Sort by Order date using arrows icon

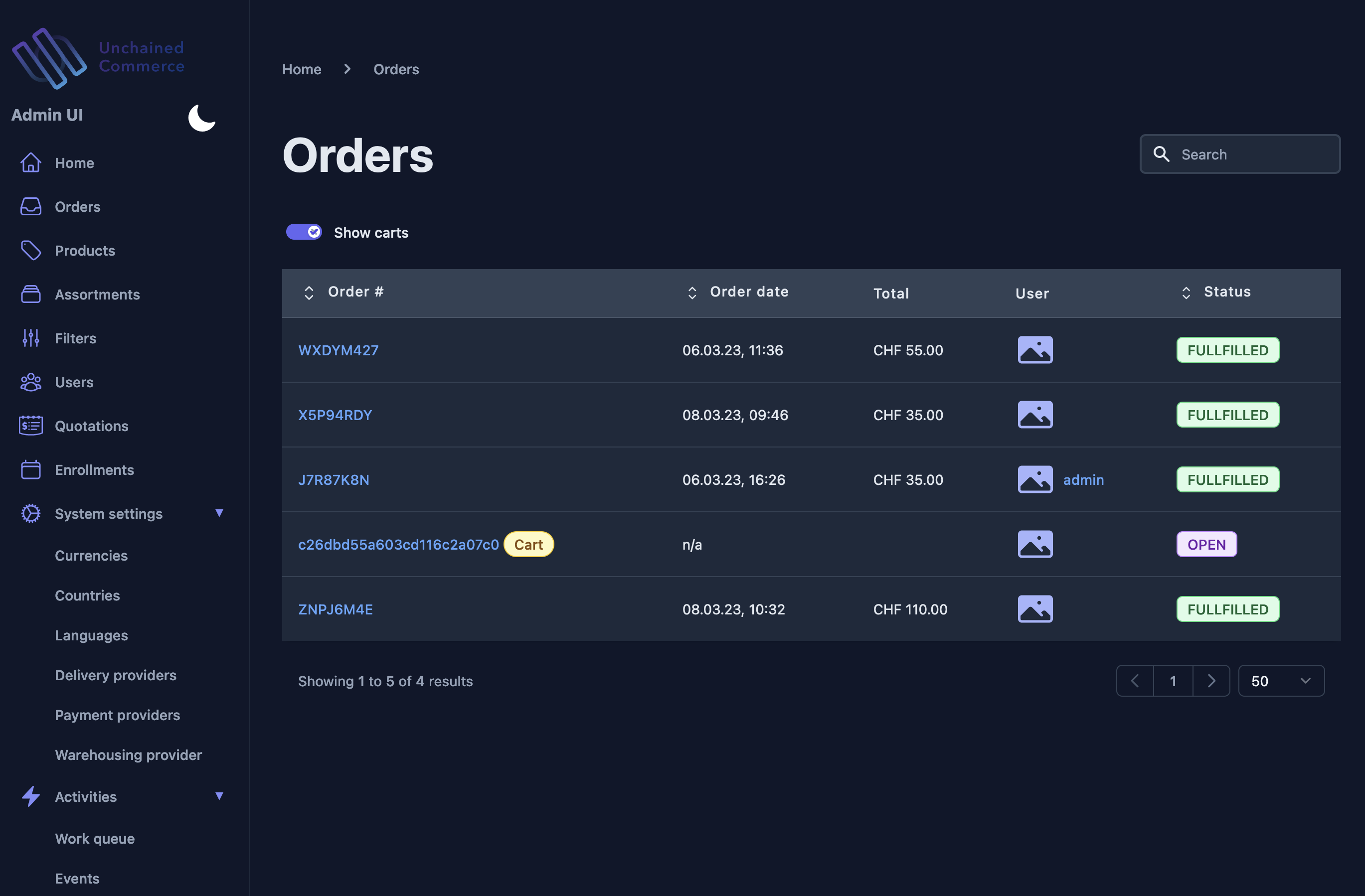point(692,293)
